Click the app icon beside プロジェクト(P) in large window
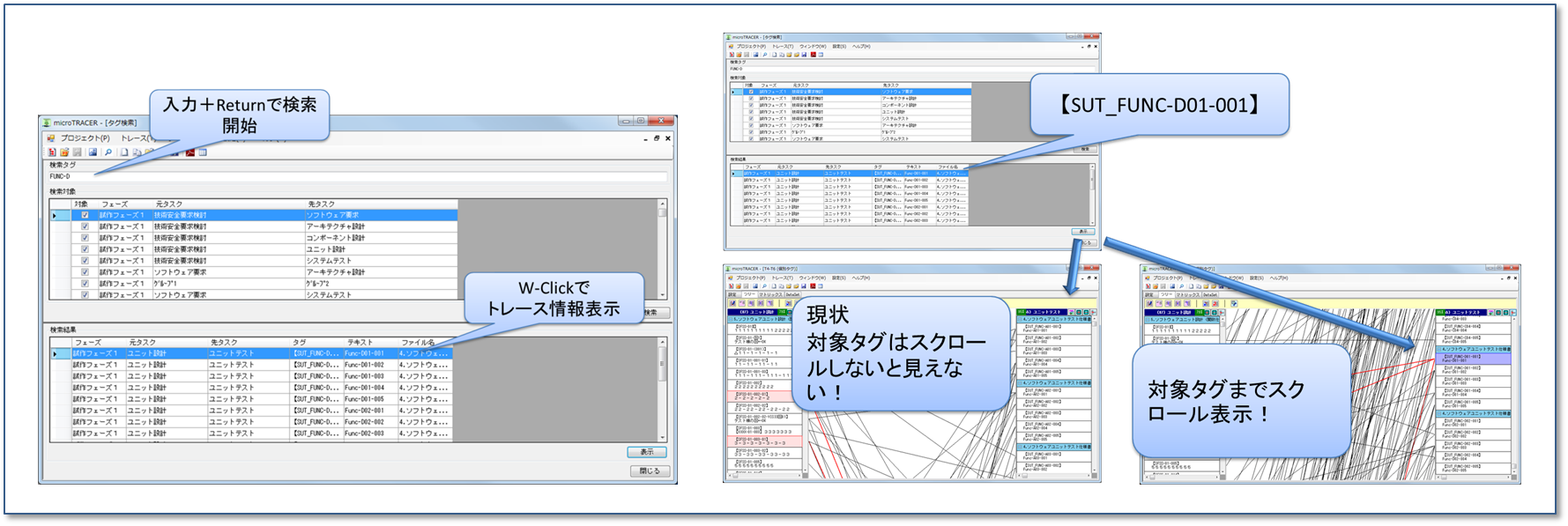This screenshot has height=526, width=1568. [51, 138]
